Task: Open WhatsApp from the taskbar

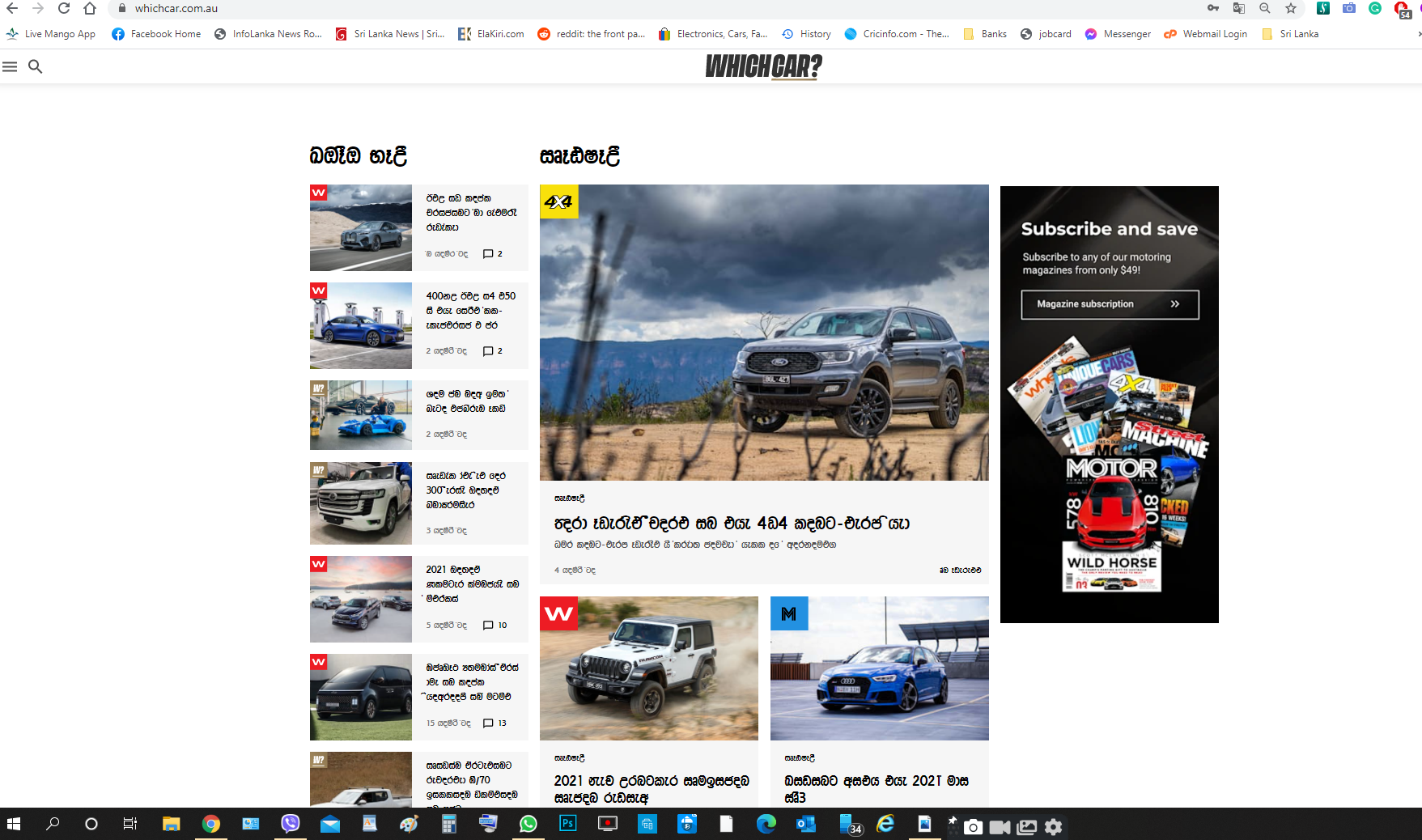Action: click(x=528, y=824)
